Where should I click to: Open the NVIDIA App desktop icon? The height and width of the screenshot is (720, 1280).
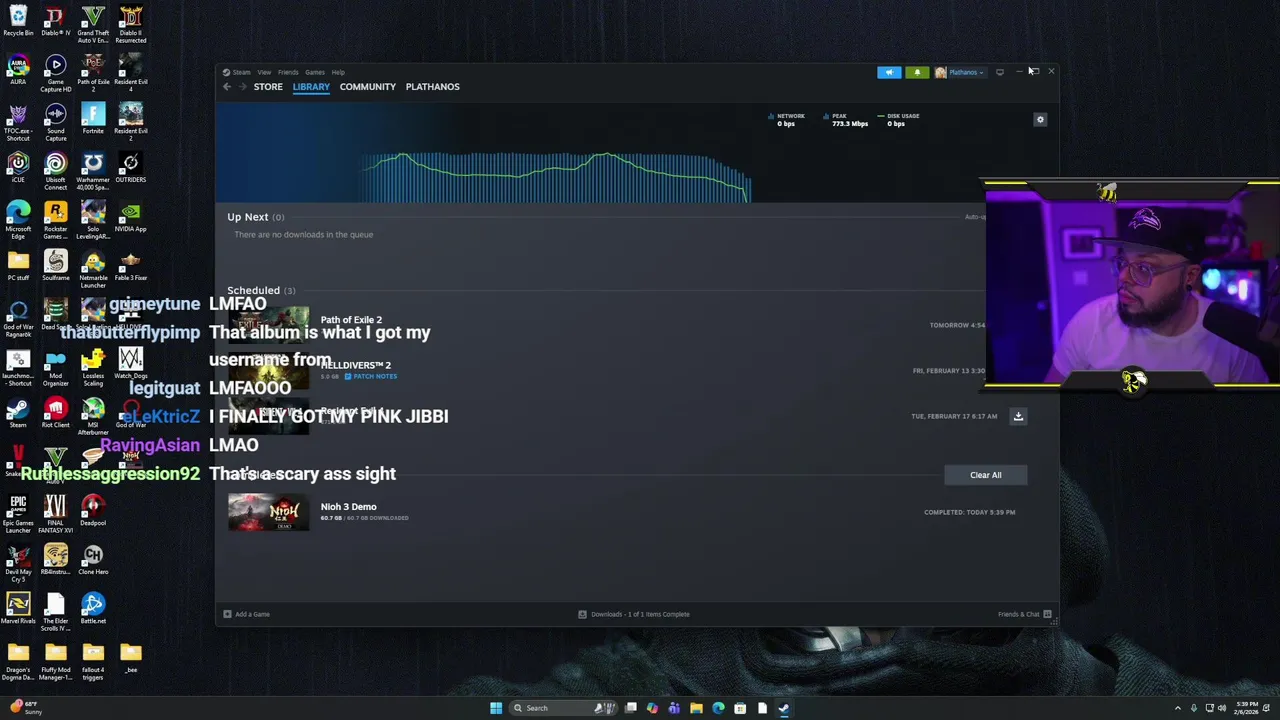click(x=130, y=218)
